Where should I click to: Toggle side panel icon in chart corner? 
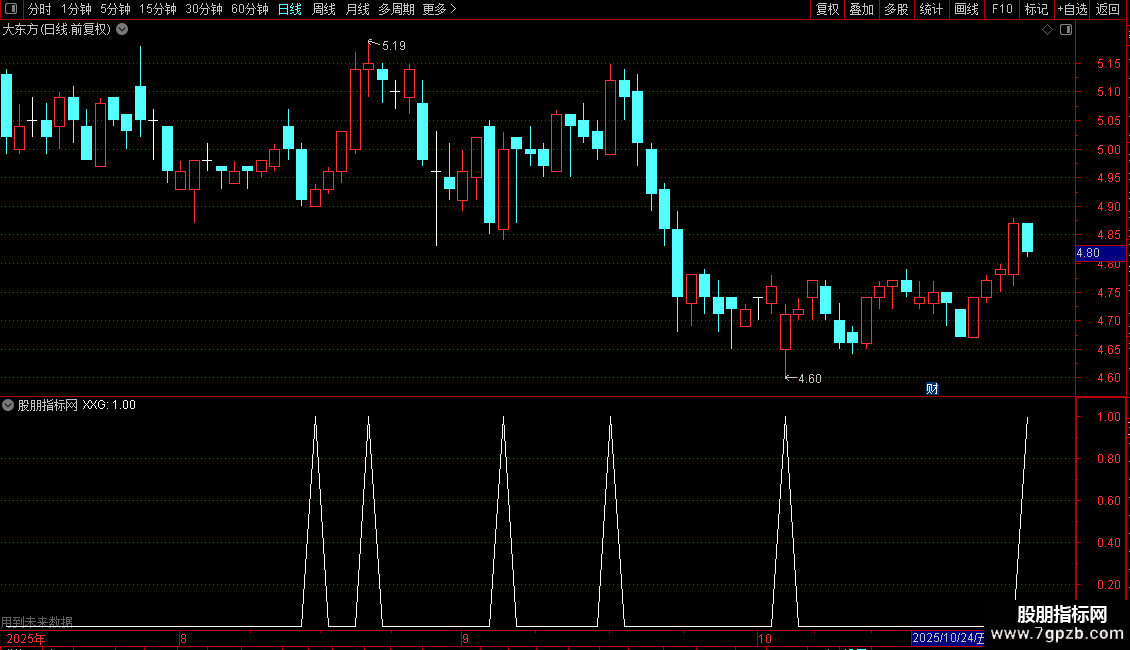tap(1066, 30)
